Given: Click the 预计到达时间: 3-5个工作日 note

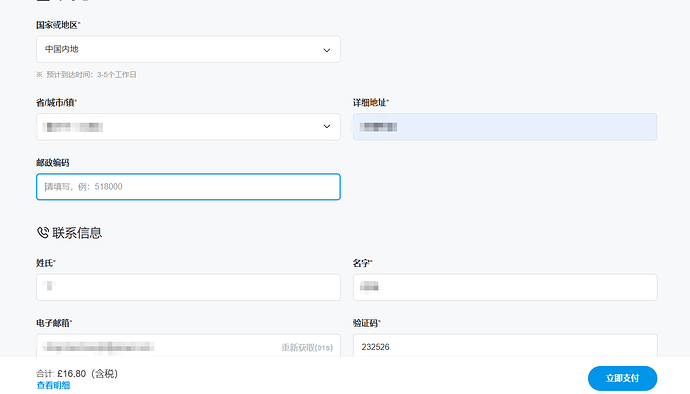Looking at the screenshot, I should tap(86, 75).
